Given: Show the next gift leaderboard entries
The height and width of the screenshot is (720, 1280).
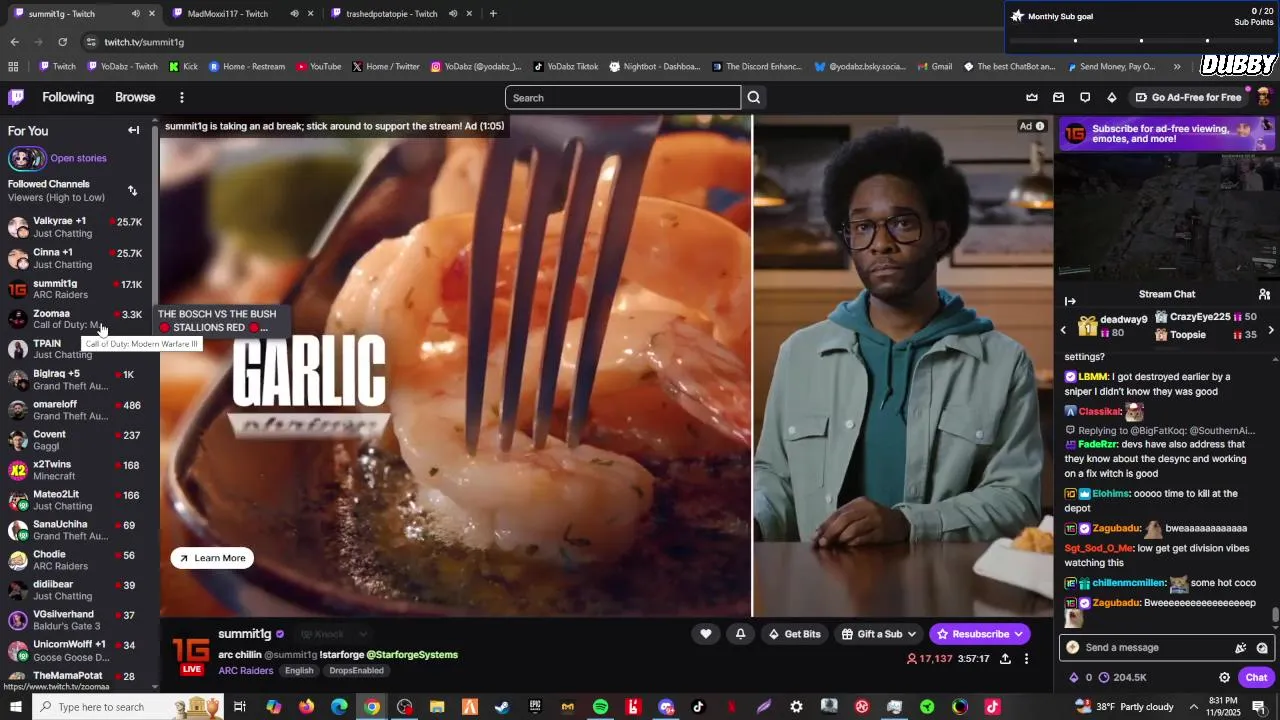Looking at the screenshot, I should coord(1271,330).
